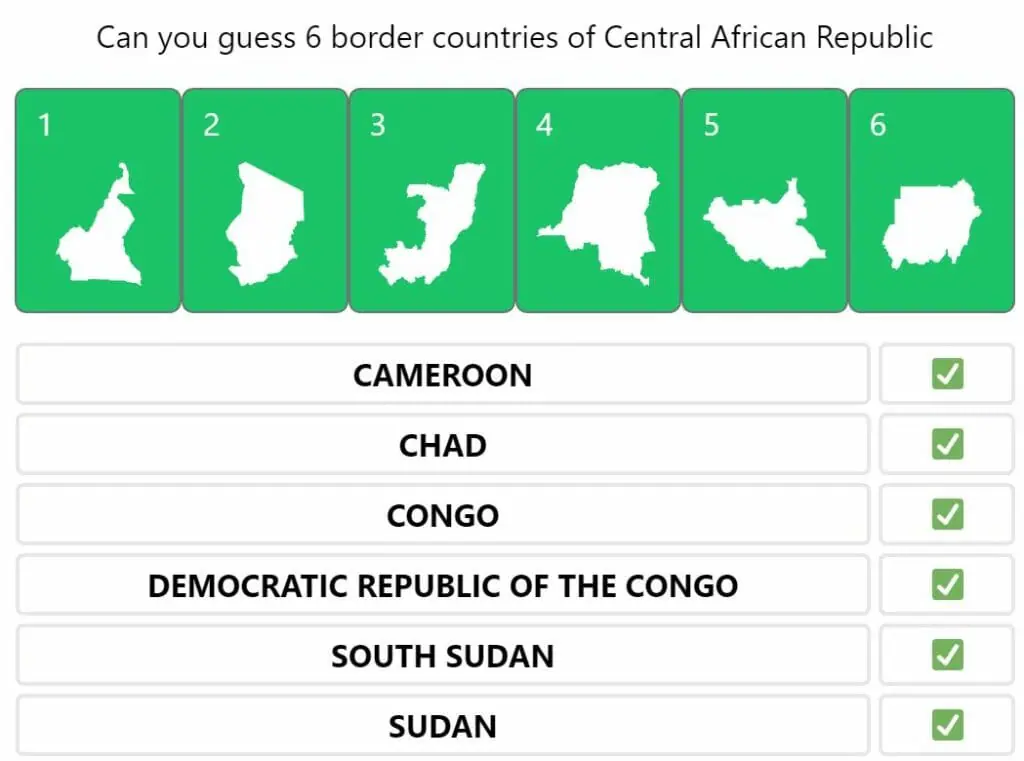1024x761 pixels.
Task: Select the SUDAN answer field
Action: pyautogui.click(x=442, y=726)
